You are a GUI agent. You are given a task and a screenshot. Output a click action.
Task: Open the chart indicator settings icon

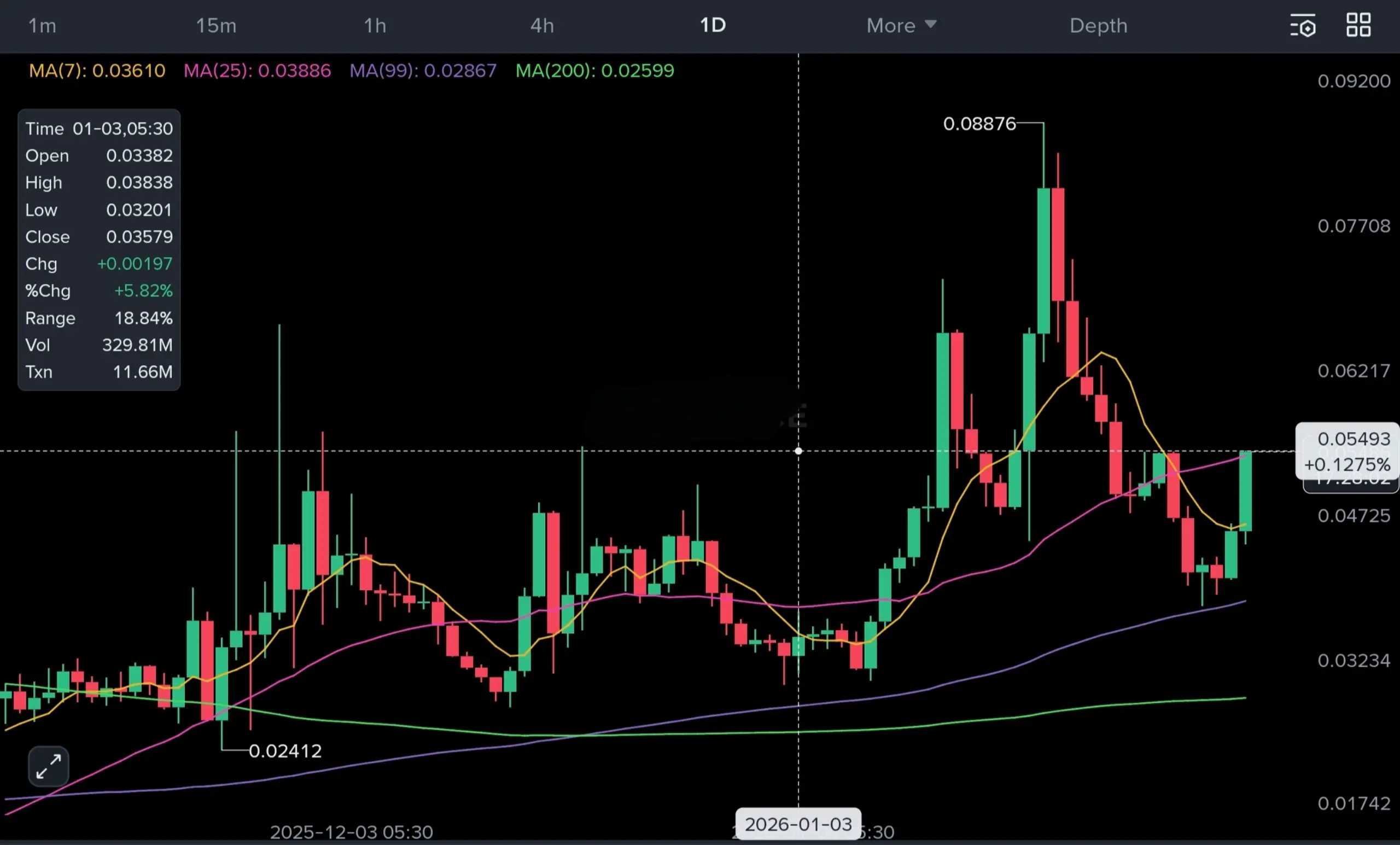coord(1302,26)
